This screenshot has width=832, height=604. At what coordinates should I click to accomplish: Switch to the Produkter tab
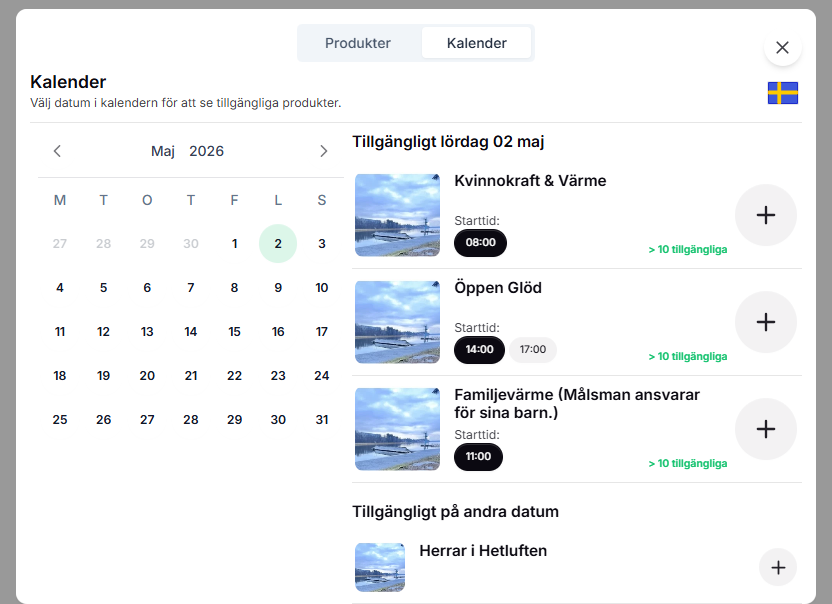[358, 43]
